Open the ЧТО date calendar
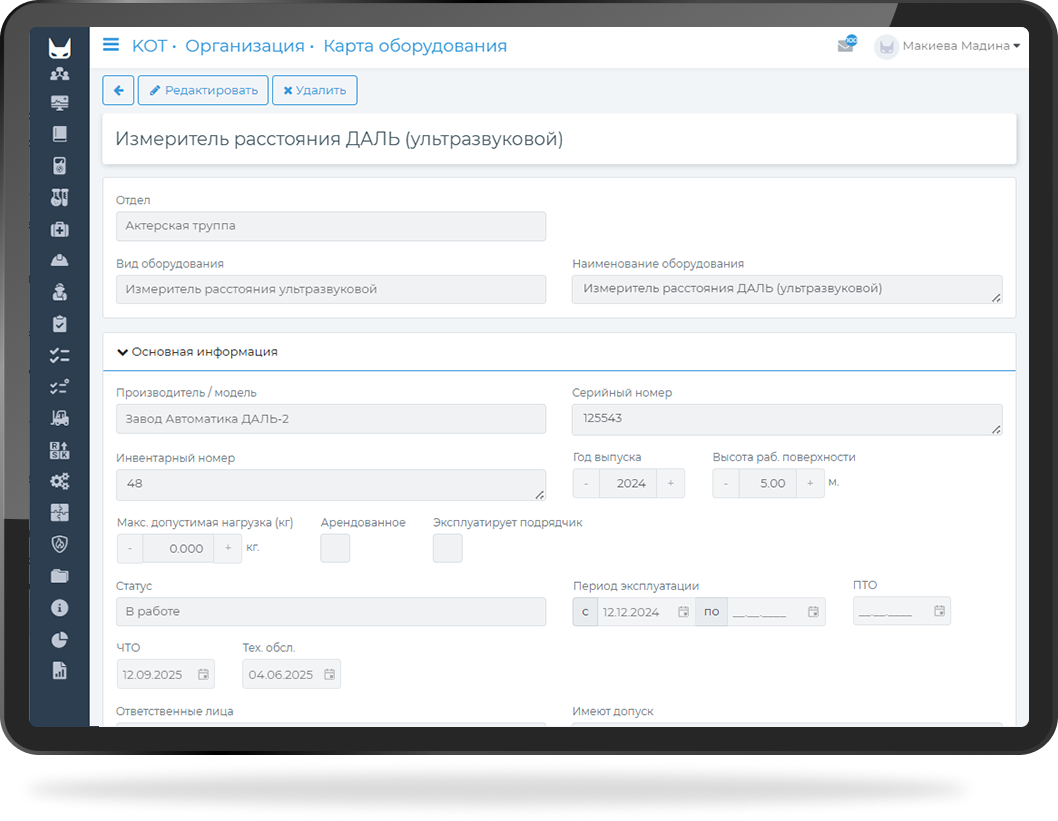Viewport: 1058px width, 821px height. [x=203, y=675]
